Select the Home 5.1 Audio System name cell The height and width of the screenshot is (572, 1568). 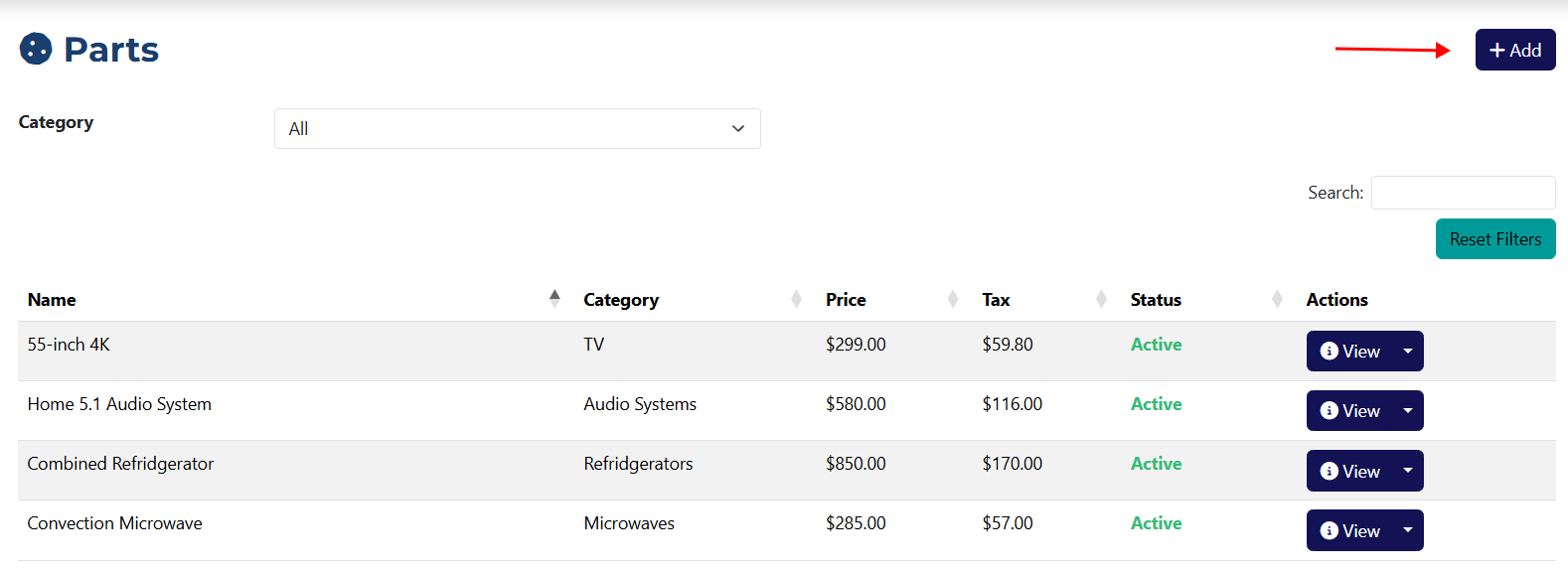pos(119,404)
